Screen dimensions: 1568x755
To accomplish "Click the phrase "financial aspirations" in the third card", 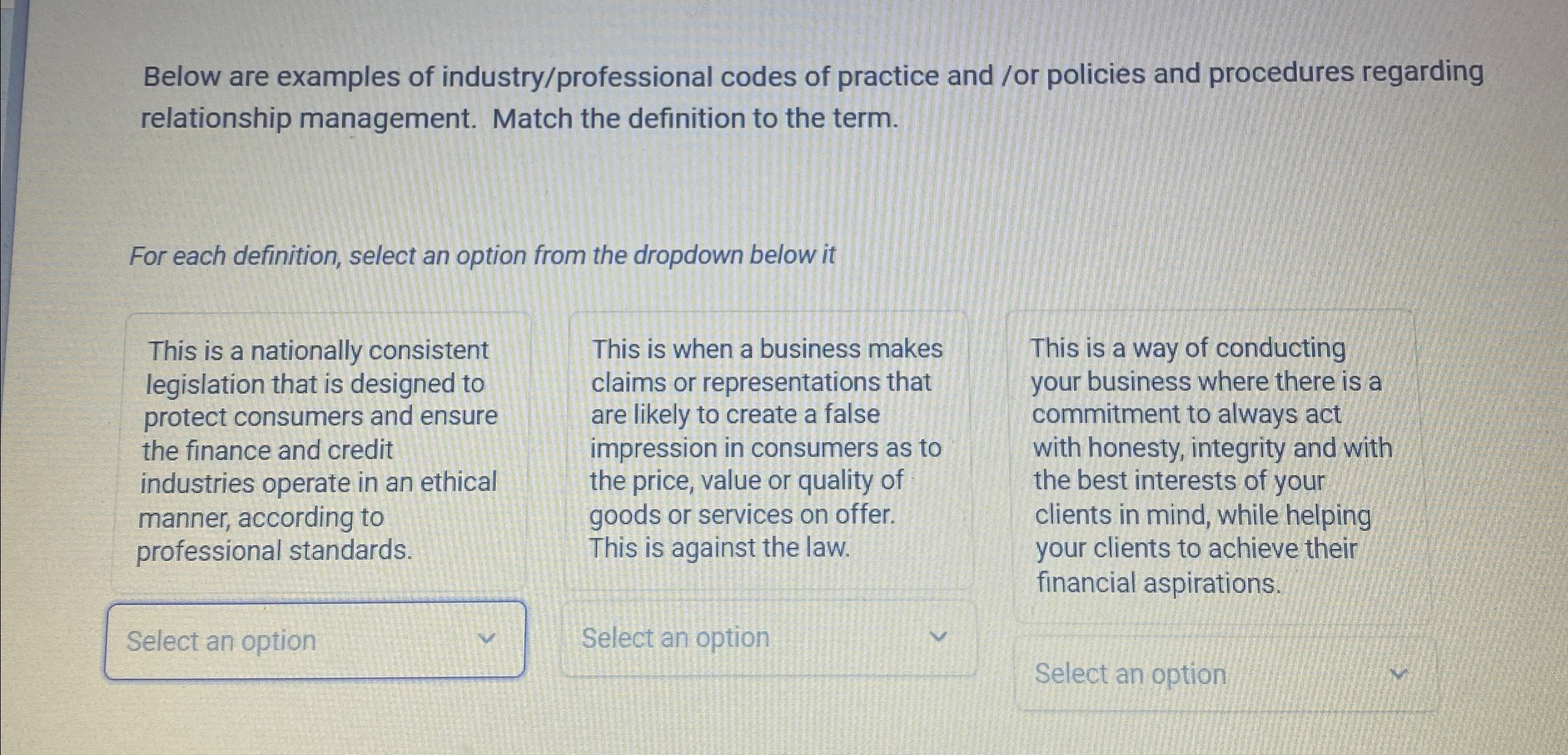I will (1158, 582).
